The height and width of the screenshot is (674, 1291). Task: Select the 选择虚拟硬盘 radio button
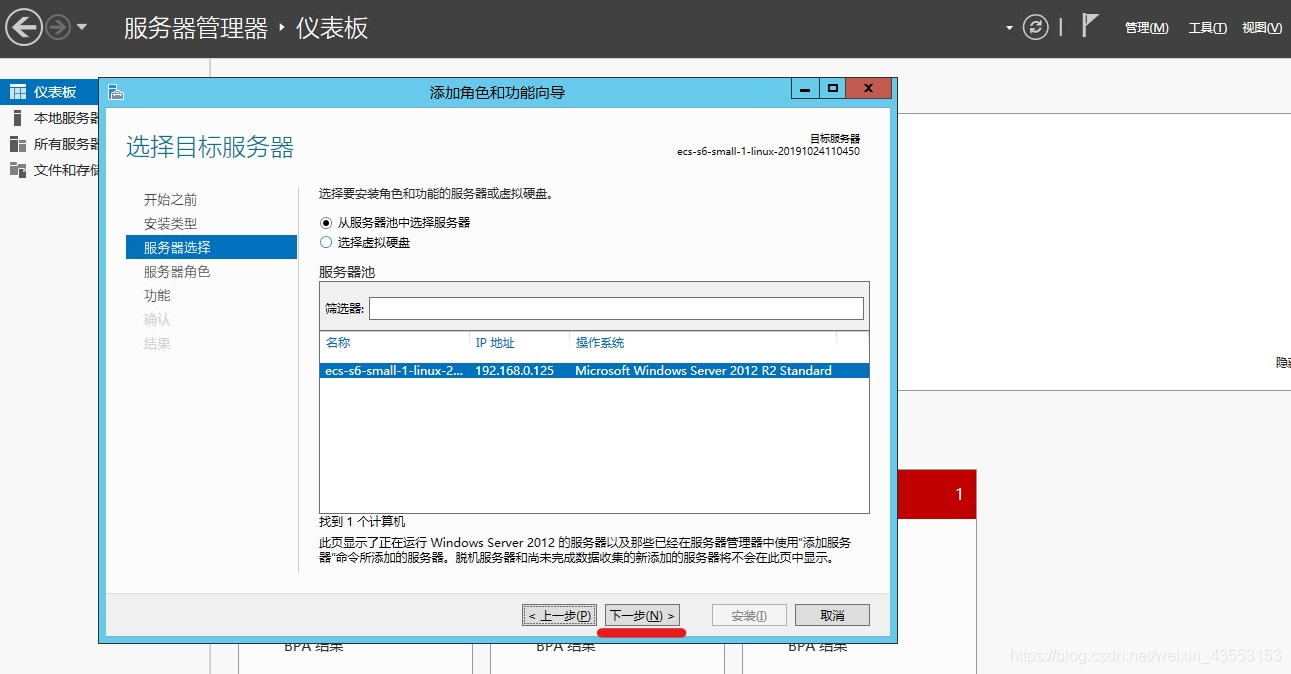tap(326, 241)
